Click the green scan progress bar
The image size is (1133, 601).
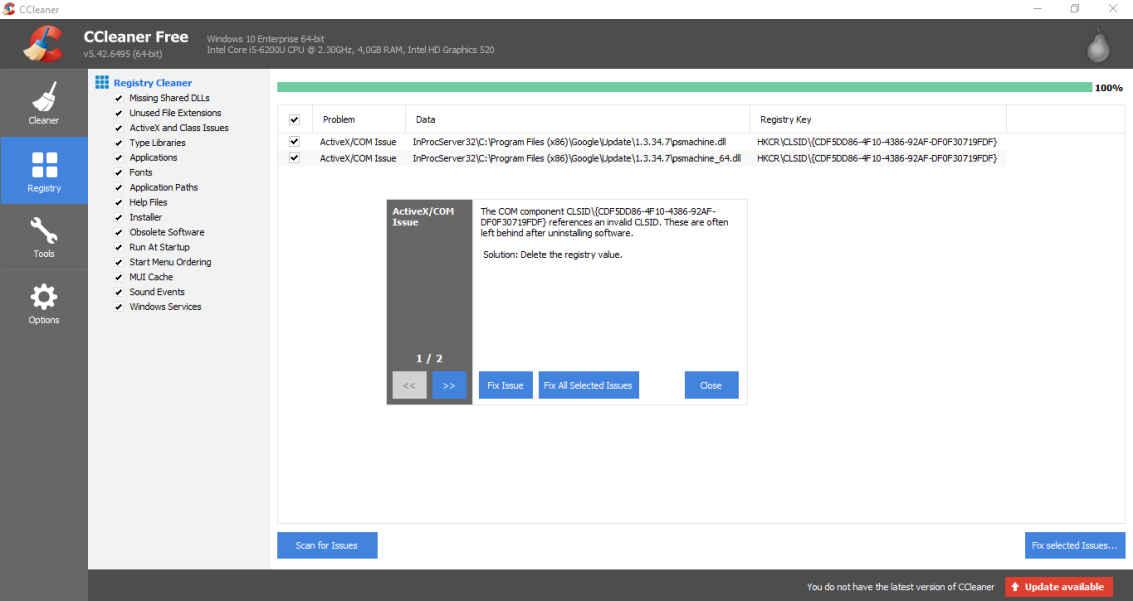point(684,87)
